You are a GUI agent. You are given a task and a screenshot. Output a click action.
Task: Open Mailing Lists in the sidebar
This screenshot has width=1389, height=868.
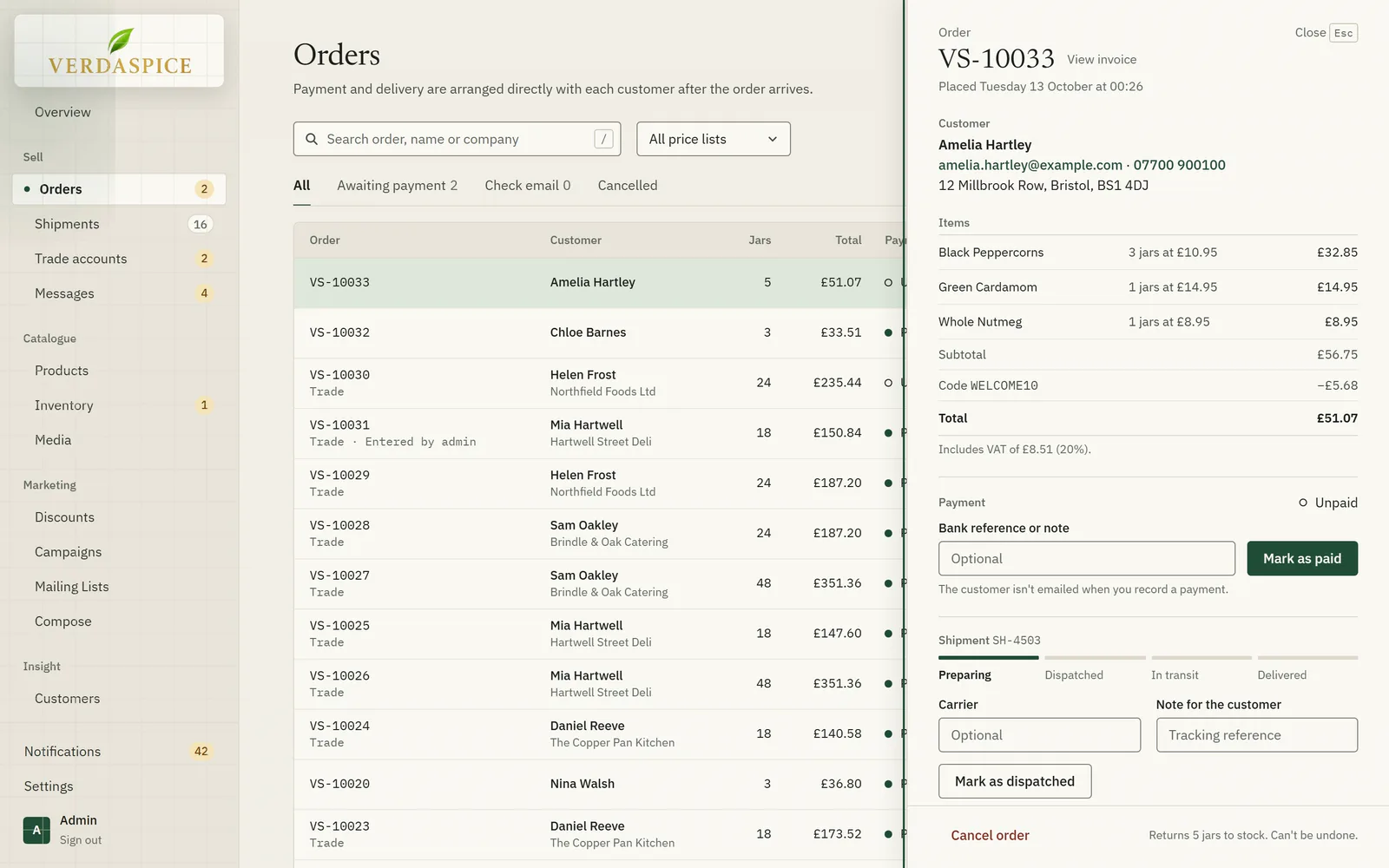pos(119,587)
